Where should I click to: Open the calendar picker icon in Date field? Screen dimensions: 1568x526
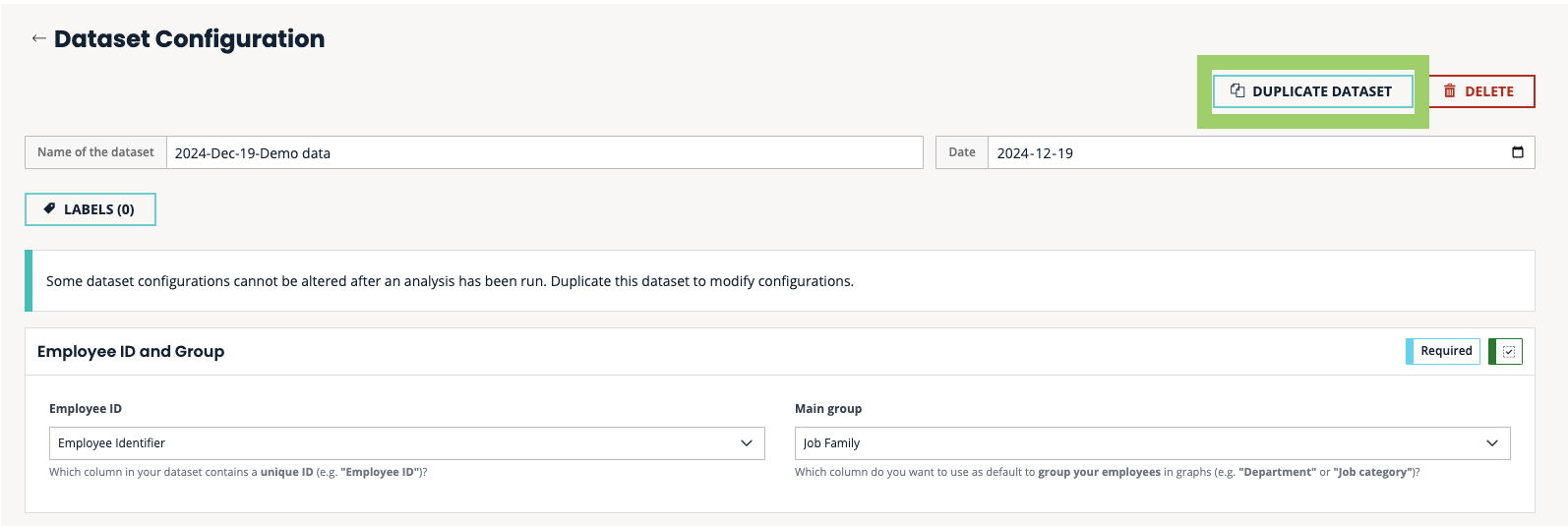click(1517, 152)
